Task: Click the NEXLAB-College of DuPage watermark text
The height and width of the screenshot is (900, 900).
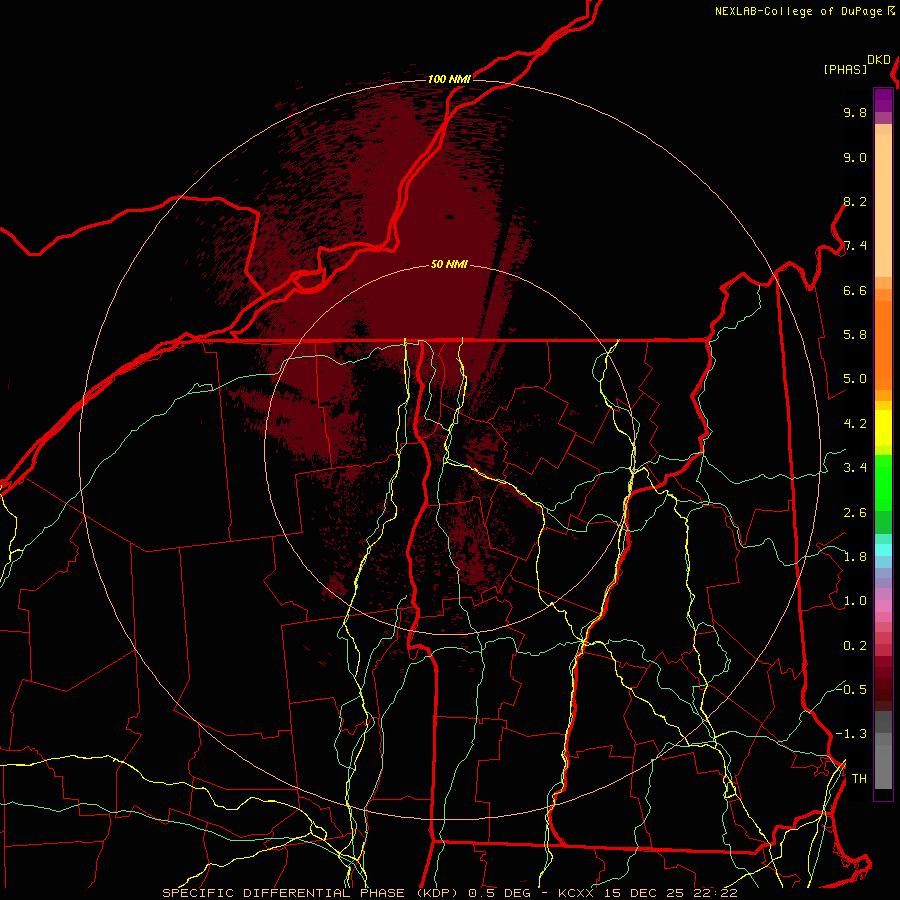Action: (800, 11)
